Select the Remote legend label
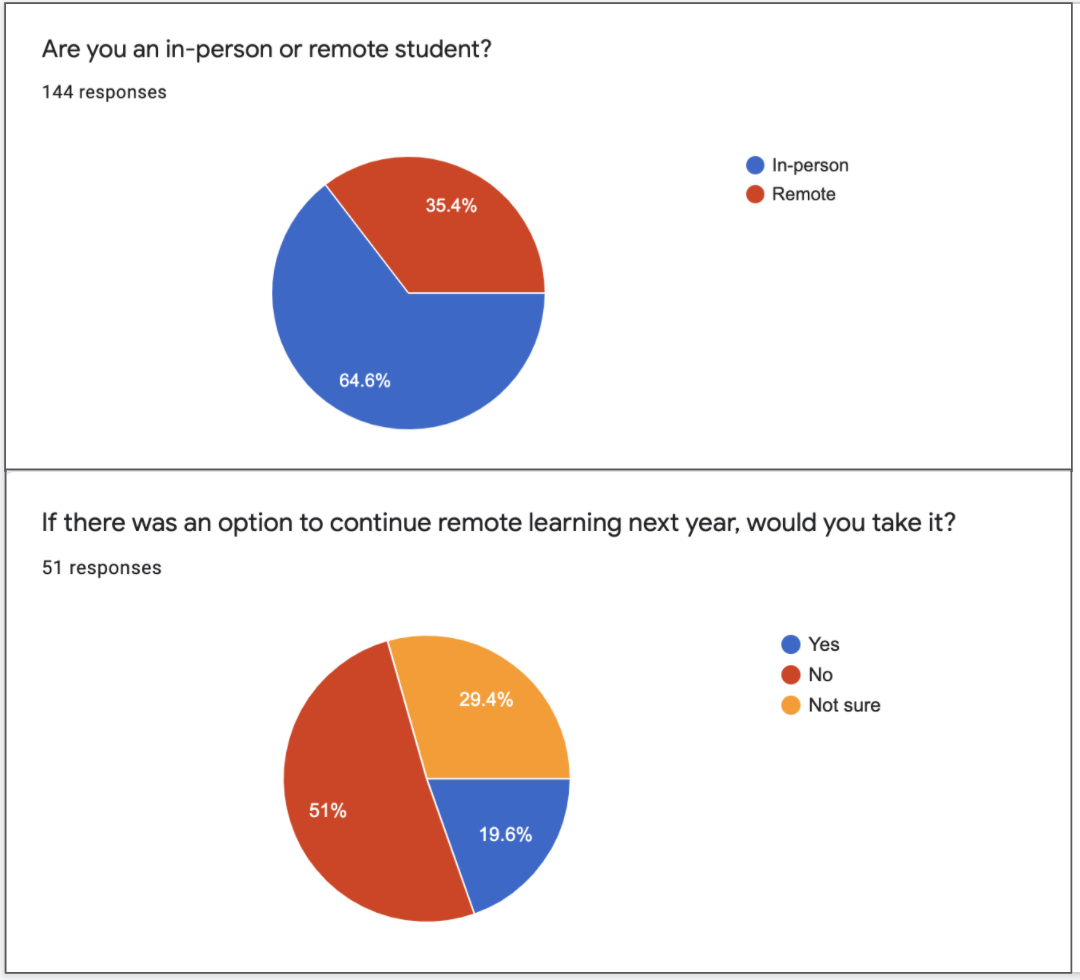Image resolution: width=1080 pixels, height=980 pixels. click(x=803, y=194)
